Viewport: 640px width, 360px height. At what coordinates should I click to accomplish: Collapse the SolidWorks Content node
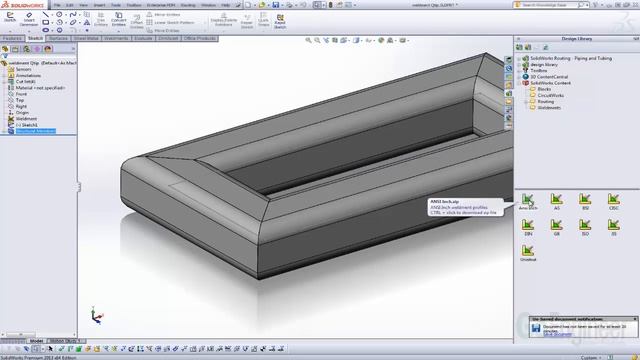(519, 83)
